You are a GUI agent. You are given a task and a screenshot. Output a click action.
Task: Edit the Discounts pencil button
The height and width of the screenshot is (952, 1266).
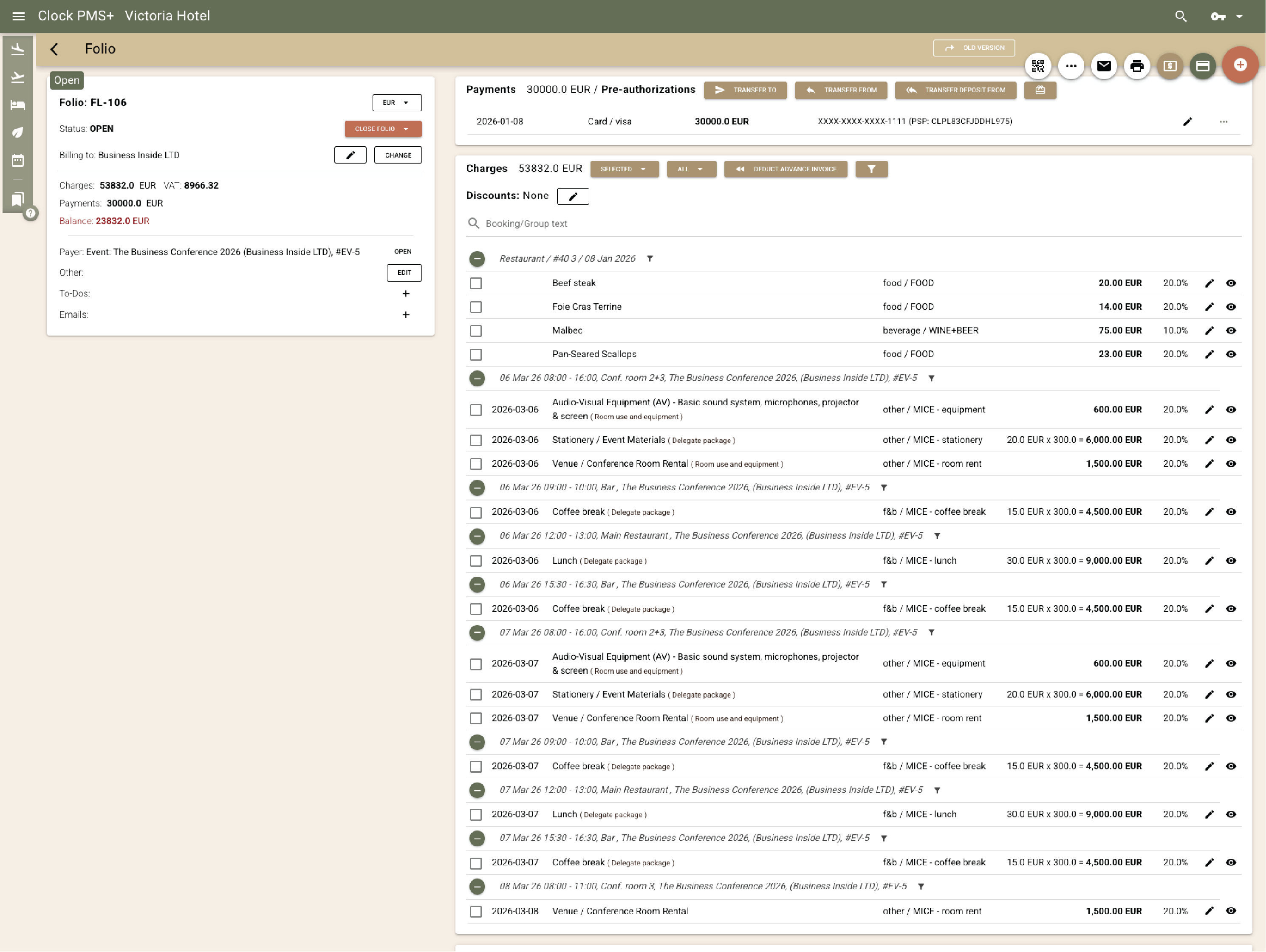572,196
